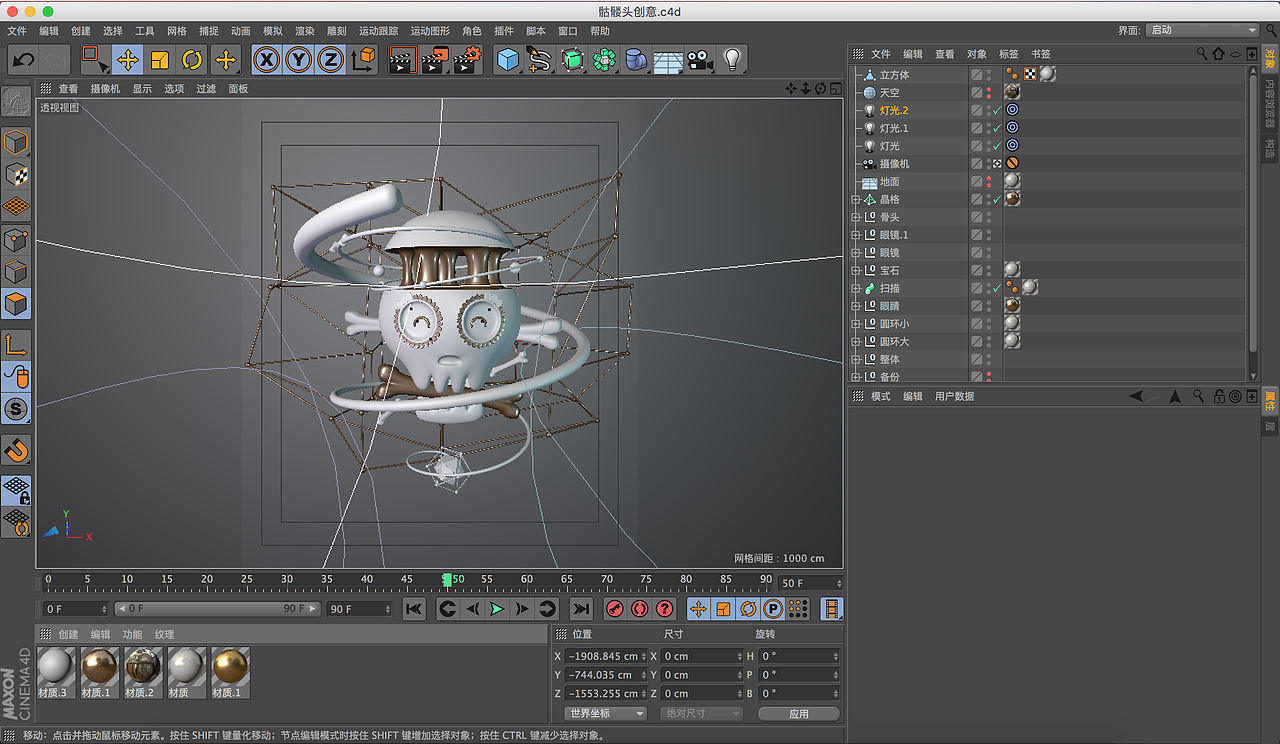Image resolution: width=1280 pixels, height=744 pixels.
Task: Click the timeline playhead at frame 50
Action: pyautogui.click(x=448, y=580)
